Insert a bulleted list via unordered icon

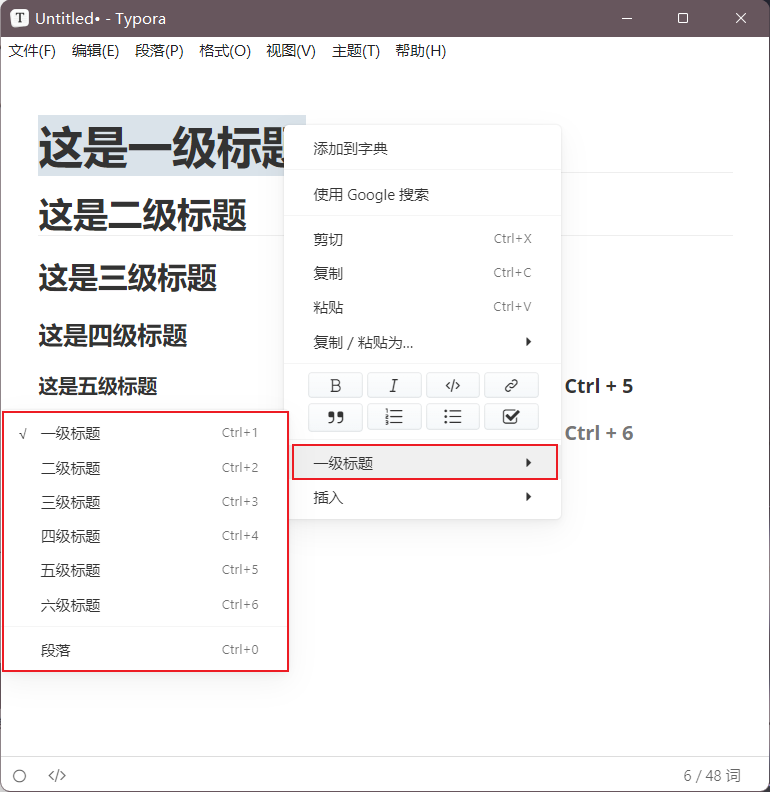[x=452, y=417]
